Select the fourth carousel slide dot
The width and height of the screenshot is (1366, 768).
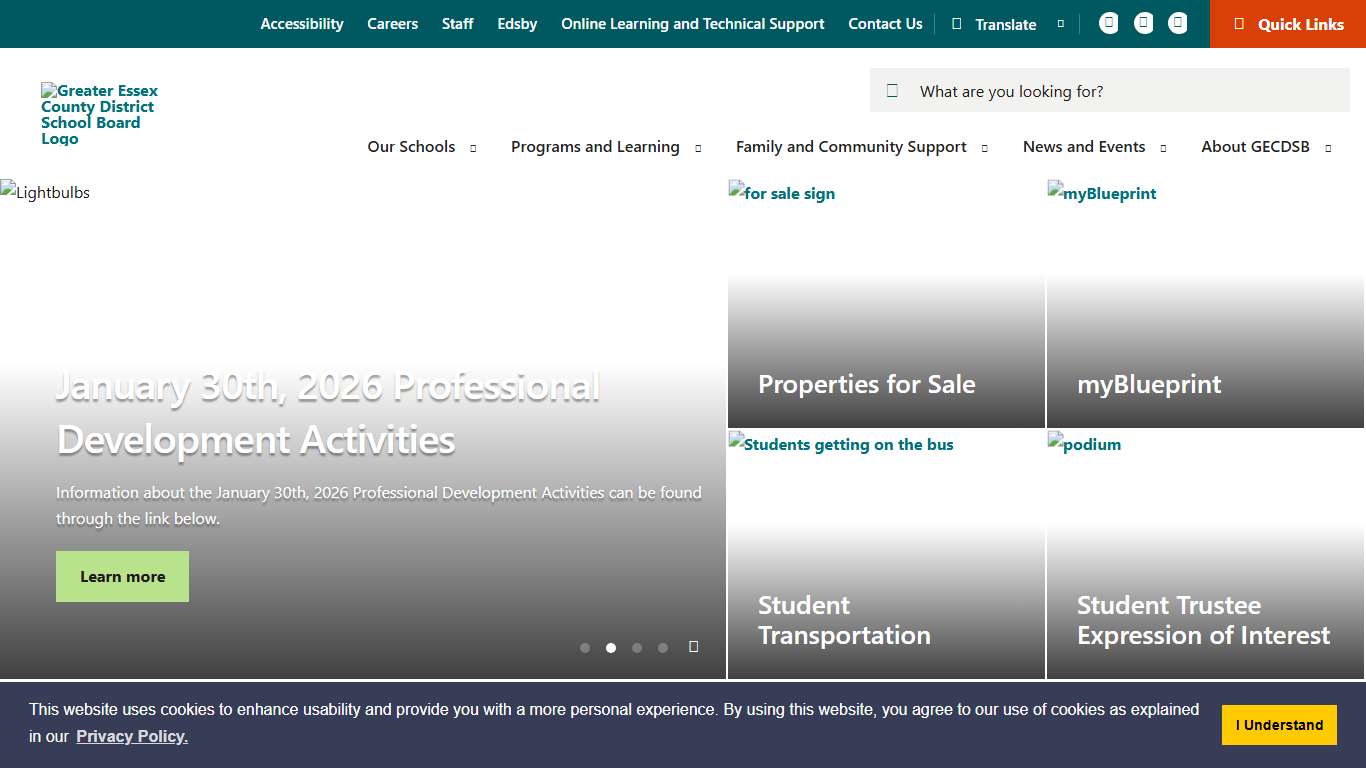pyautogui.click(x=663, y=648)
